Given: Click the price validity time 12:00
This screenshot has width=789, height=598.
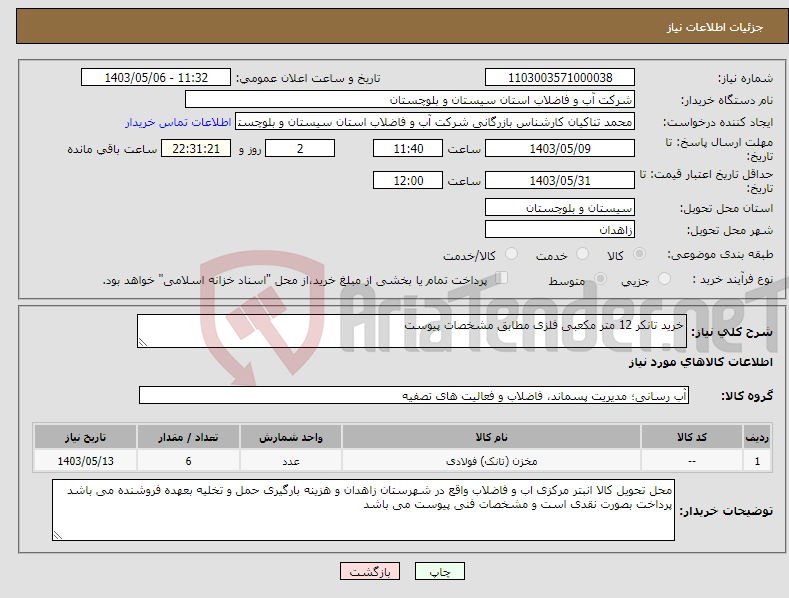Looking at the screenshot, I should (408, 180).
